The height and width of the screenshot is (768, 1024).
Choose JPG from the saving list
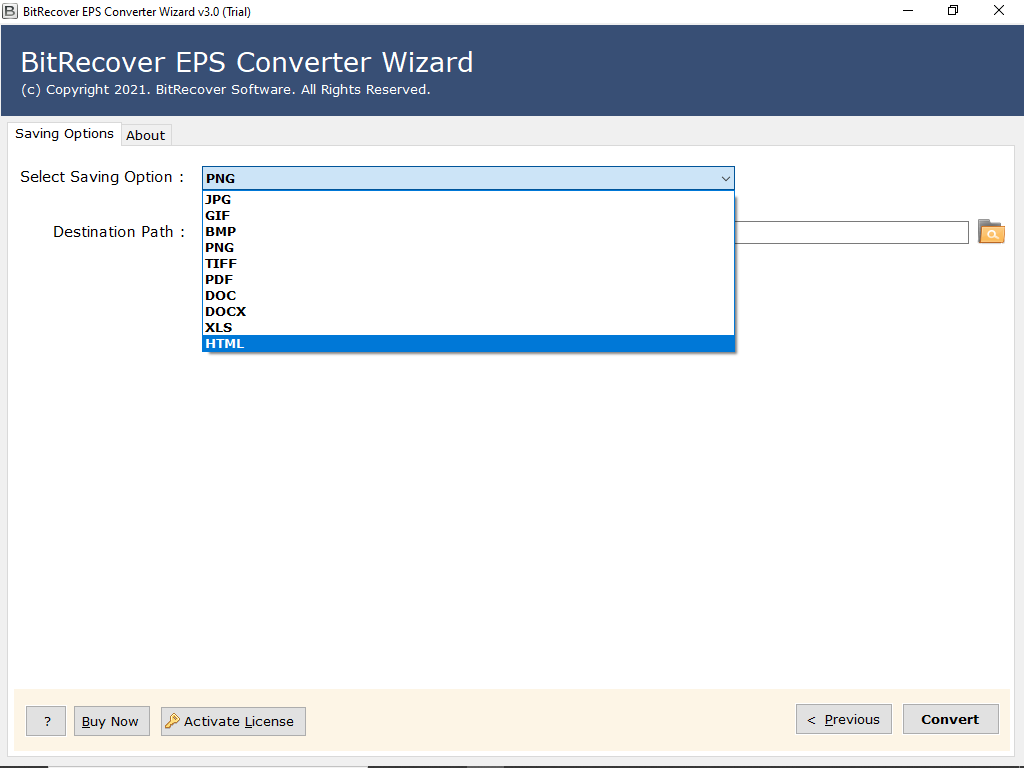[x=468, y=200]
